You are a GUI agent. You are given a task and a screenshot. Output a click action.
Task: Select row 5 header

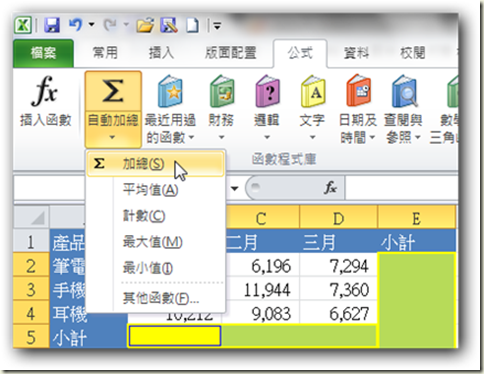(x=31, y=337)
